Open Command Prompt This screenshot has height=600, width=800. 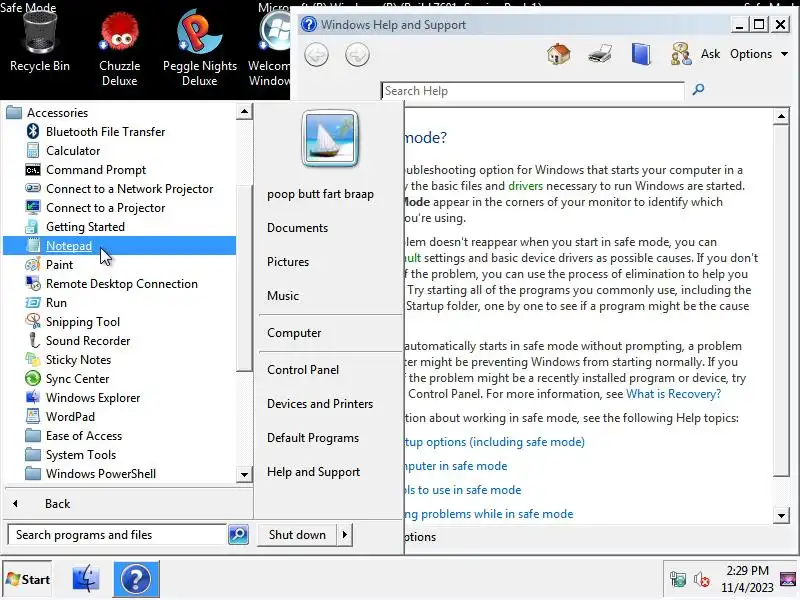click(x=119, y=170)
